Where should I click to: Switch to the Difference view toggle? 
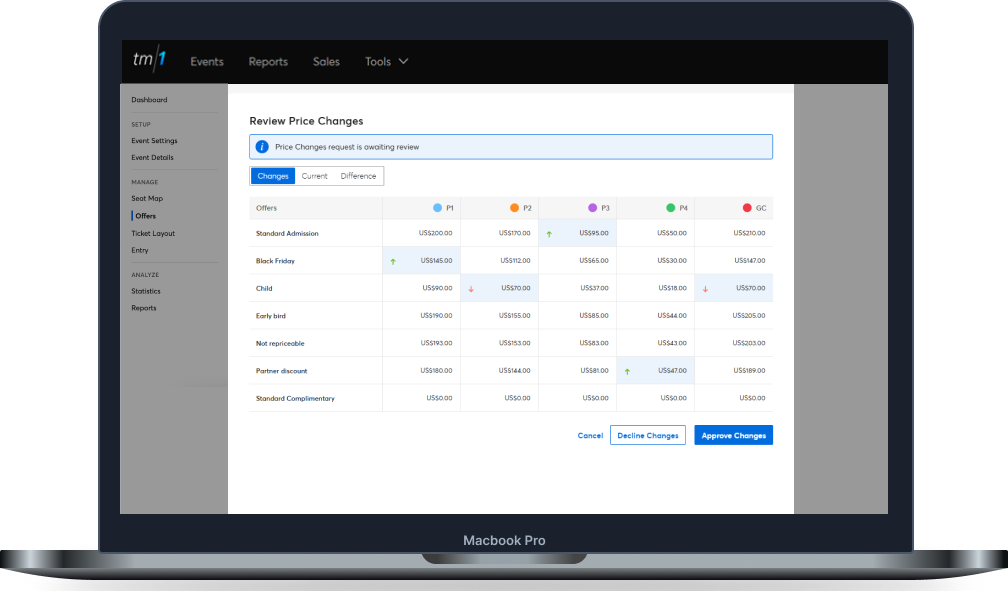pyautogui.click(x=358, y=176)
